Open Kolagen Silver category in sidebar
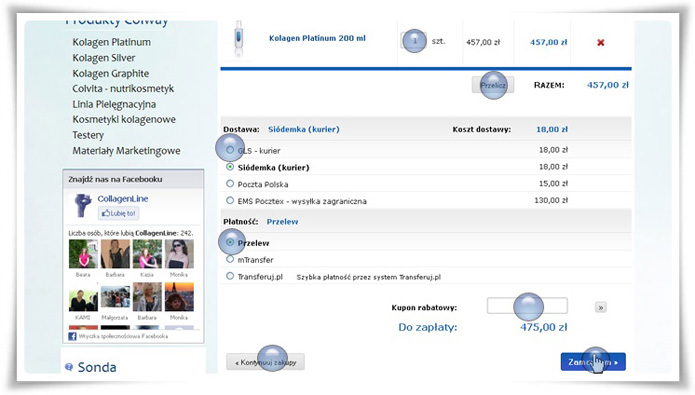Viewport: 695px width, 395px height. click(x=104, y=58)
